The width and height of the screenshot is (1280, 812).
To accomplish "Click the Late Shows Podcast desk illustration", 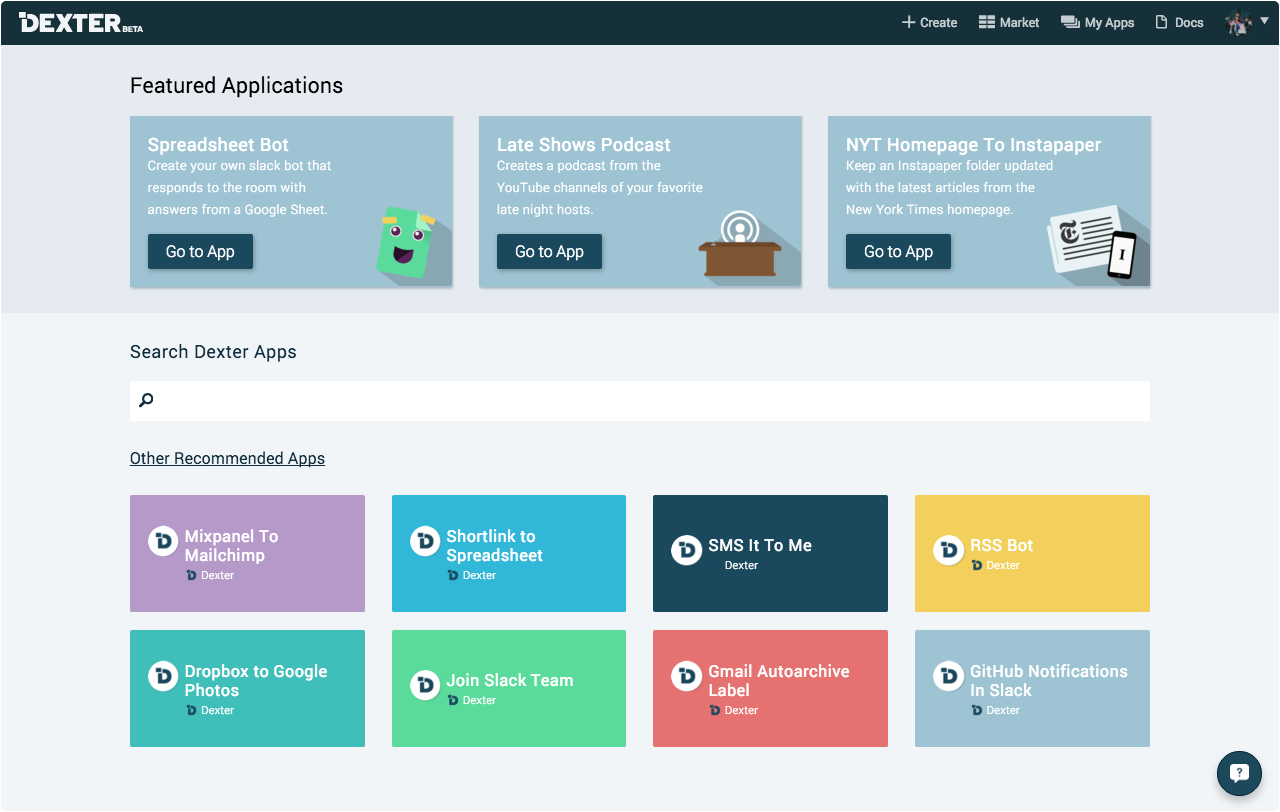I will coord(740,244).
